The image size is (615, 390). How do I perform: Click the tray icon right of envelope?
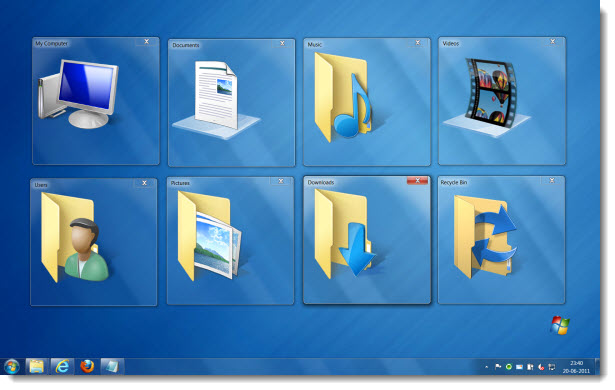pos(530,367)
